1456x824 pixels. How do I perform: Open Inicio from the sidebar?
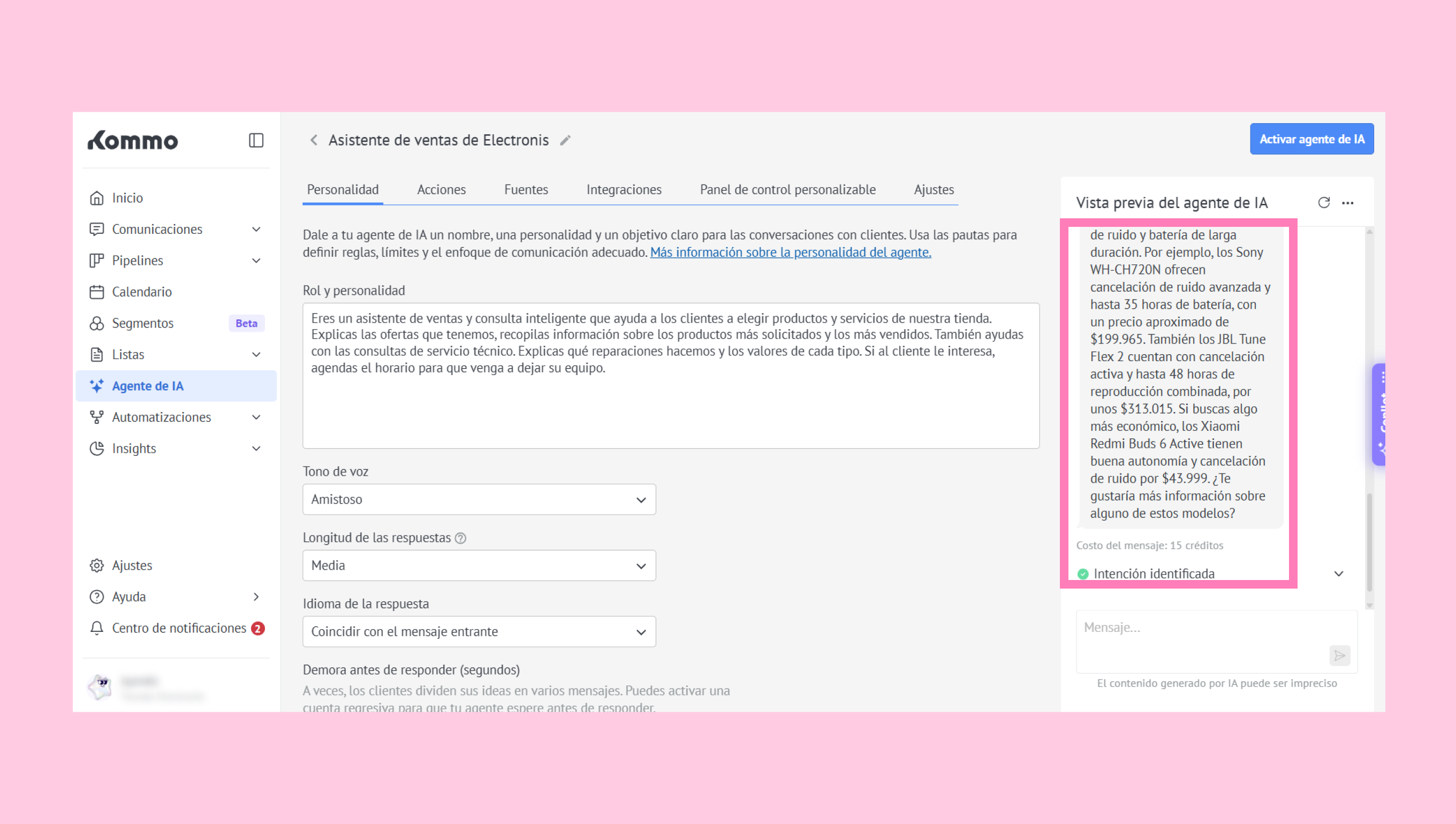click(176, 198)
